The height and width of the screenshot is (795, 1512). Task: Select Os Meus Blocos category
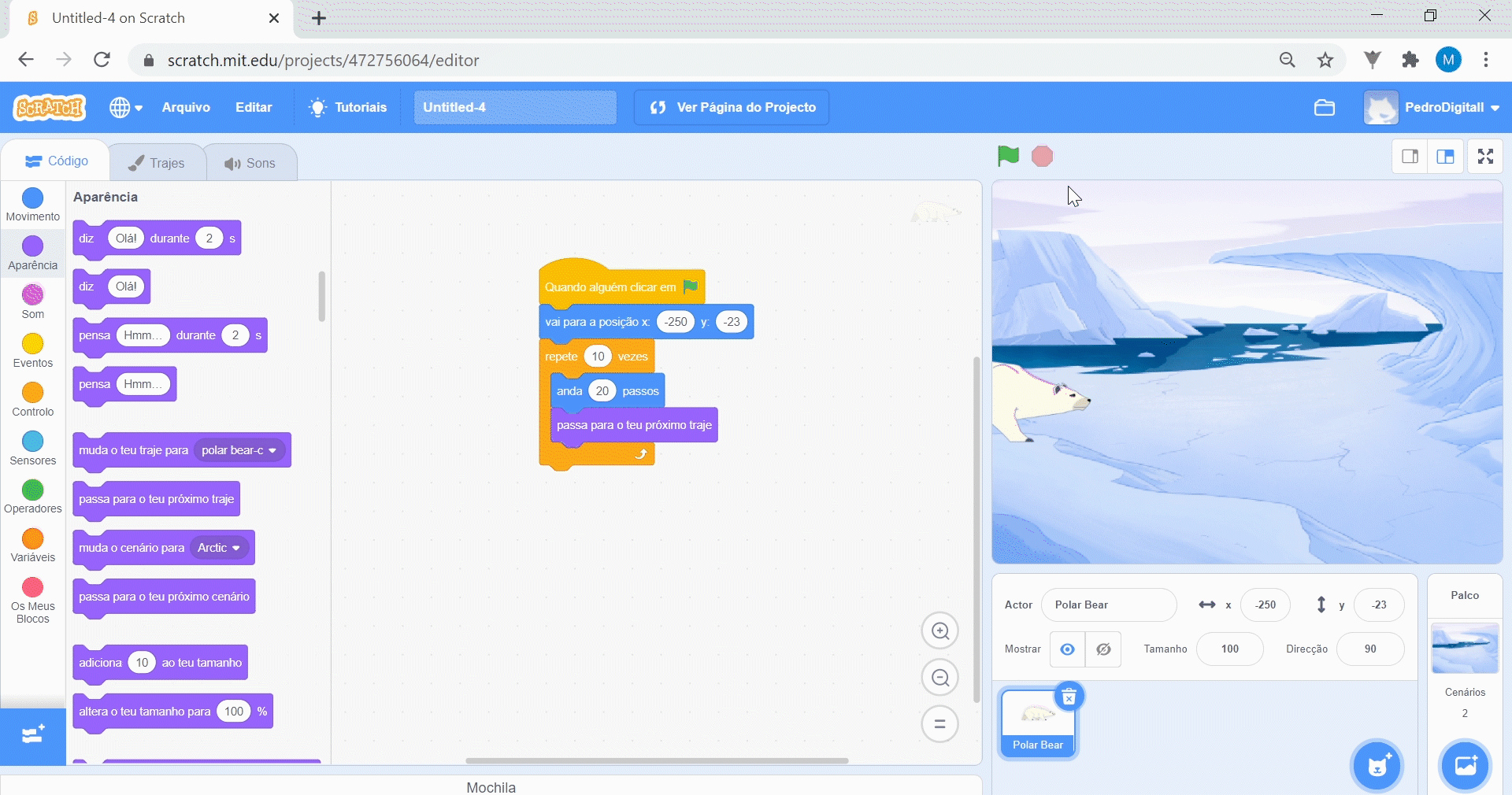click(x=33, y=601)
